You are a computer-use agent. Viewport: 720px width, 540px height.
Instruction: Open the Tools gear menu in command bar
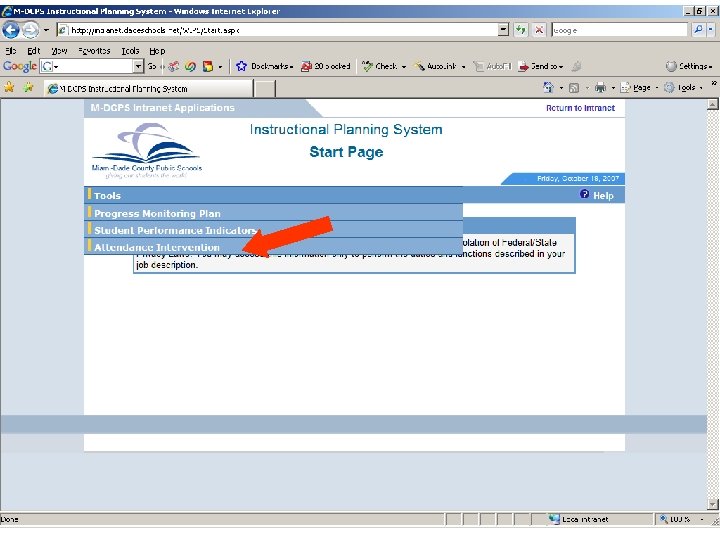coord(683,88)
